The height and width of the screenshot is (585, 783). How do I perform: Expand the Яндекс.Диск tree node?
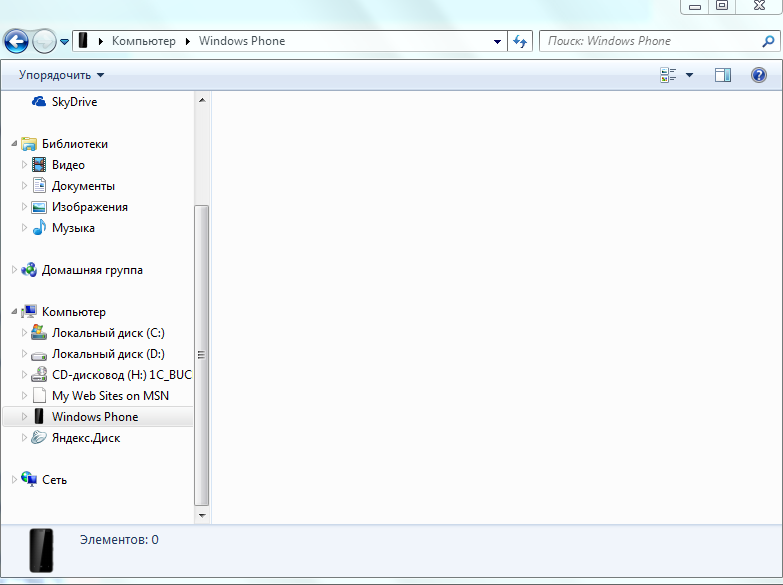coord(24,438)
